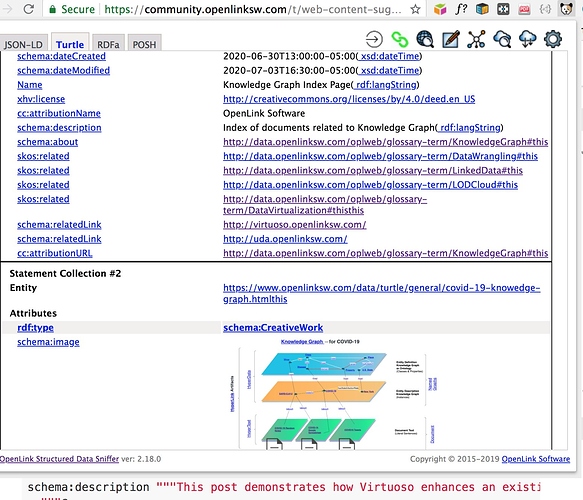This screenshot has width=583, height=500.
Task: Open the schema:CreativeWork link
Action: click(x=273, y=328)
